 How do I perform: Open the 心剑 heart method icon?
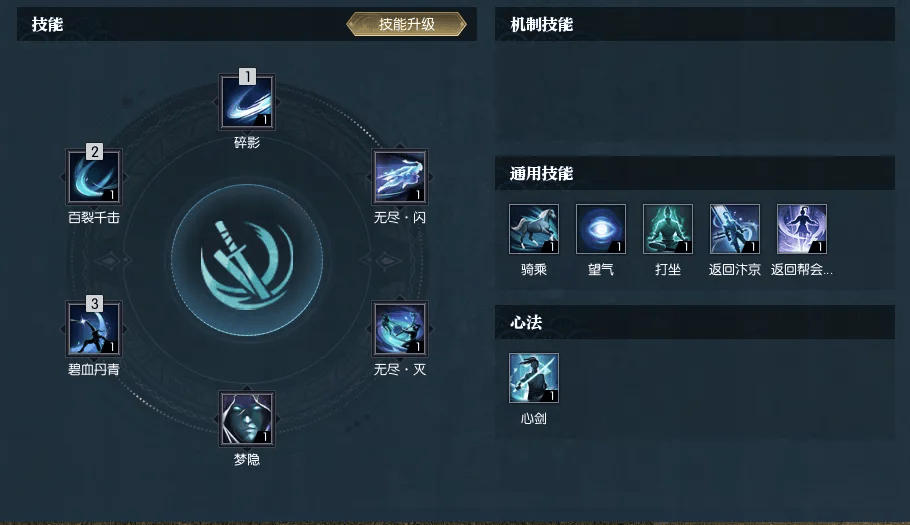[534, 378]
